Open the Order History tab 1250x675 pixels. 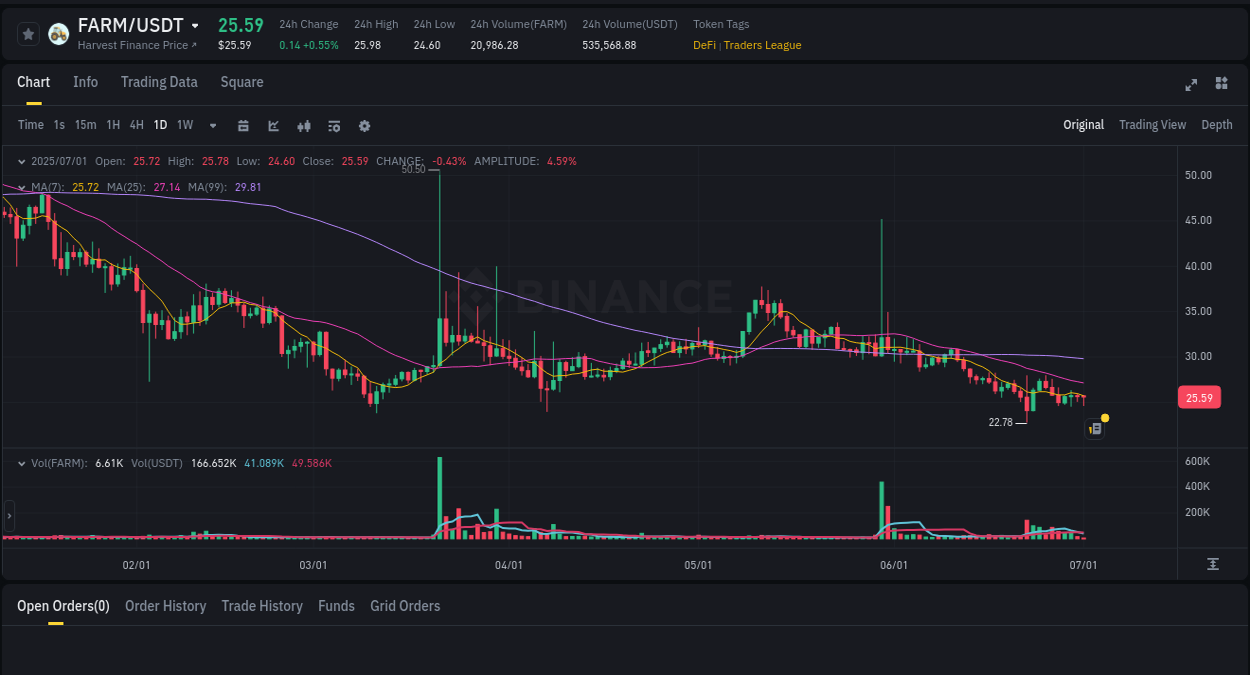(x=165, y=605)
